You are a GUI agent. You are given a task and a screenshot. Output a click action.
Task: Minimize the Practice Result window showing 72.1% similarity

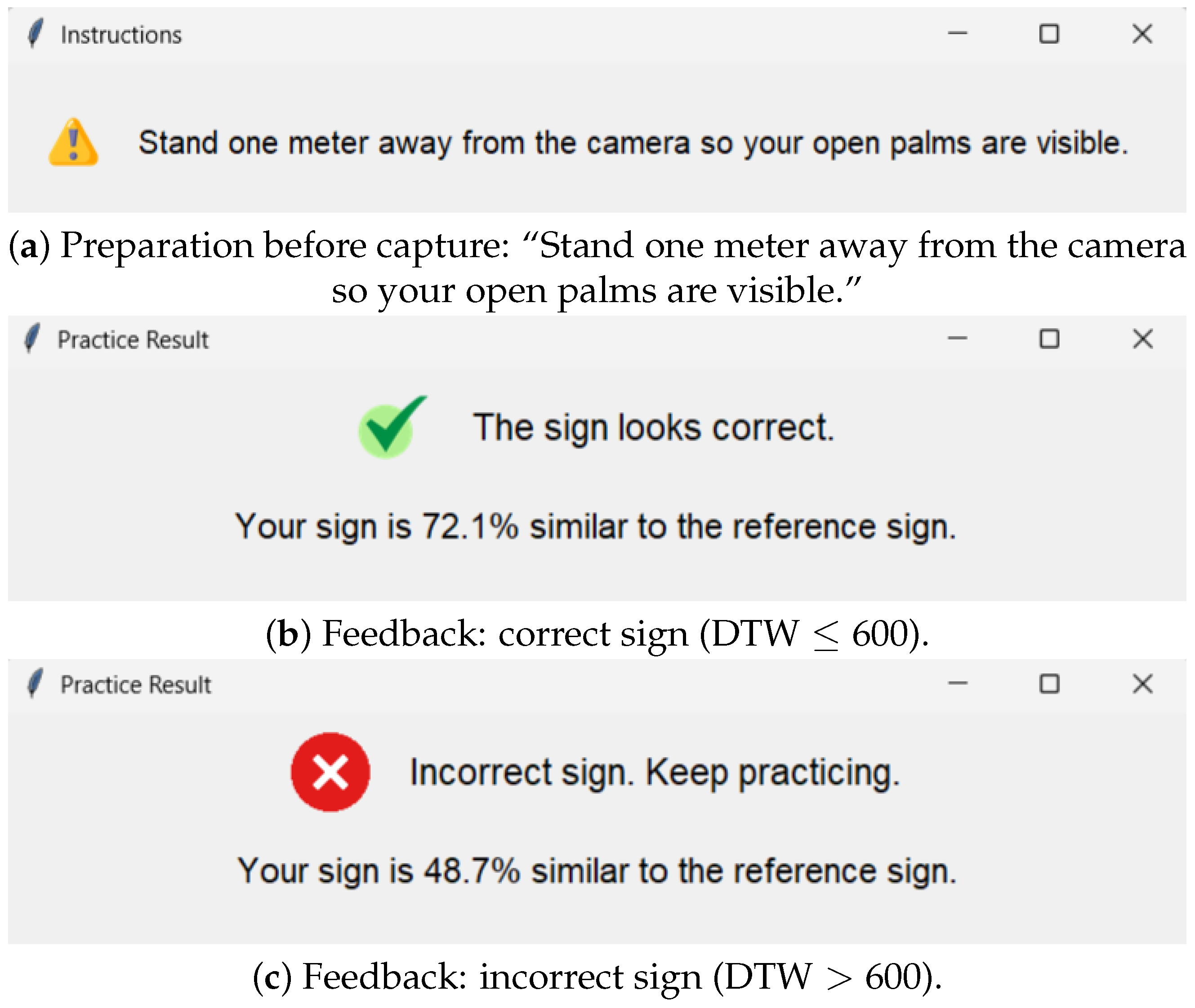(x=957, y=339)
